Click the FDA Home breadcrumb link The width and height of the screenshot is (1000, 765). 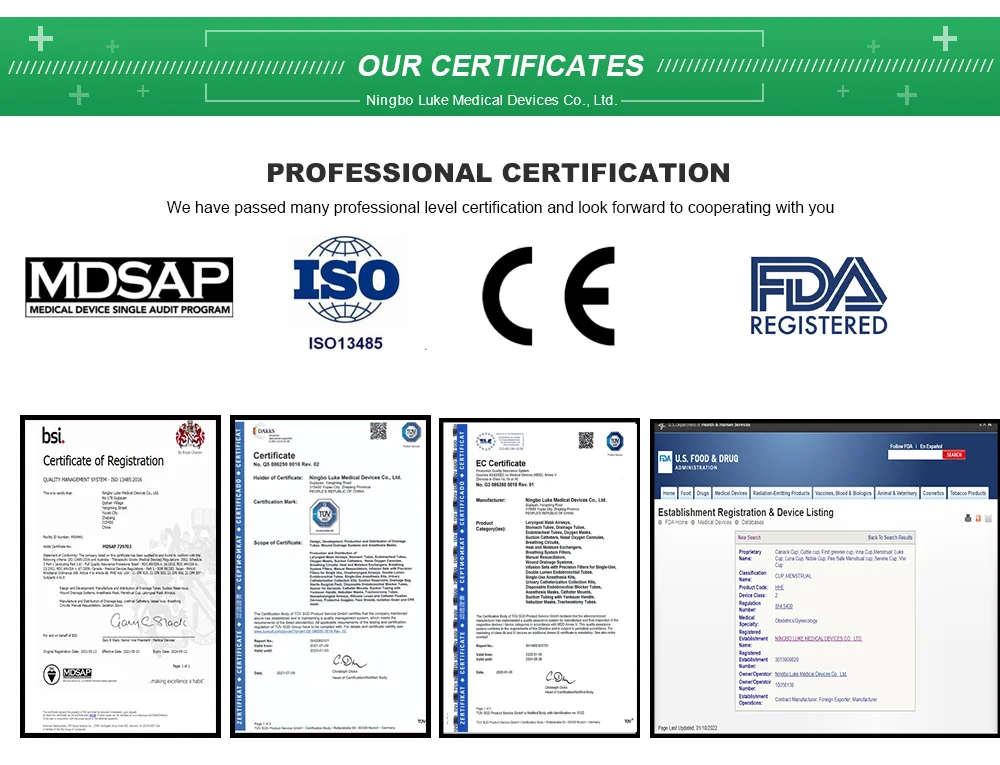point(676,522)
